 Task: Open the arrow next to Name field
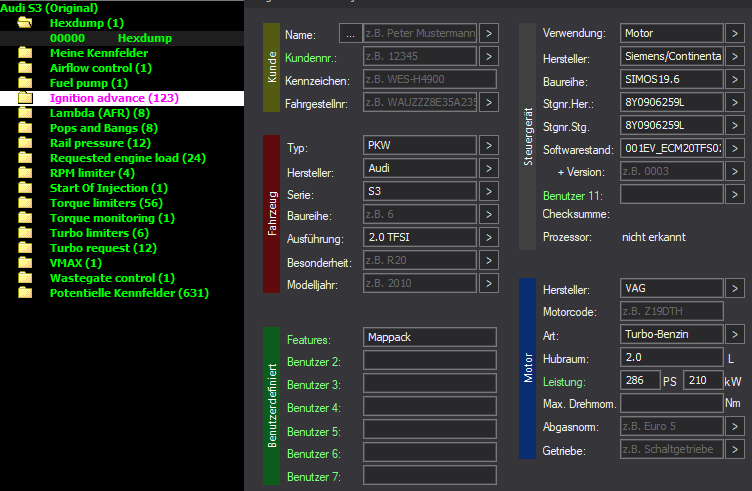click(x=488, y=34)
